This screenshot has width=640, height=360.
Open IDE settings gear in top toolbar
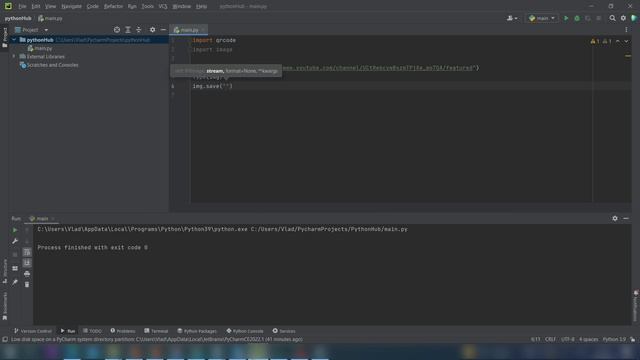pyautogui.click(x=623, y=18)
